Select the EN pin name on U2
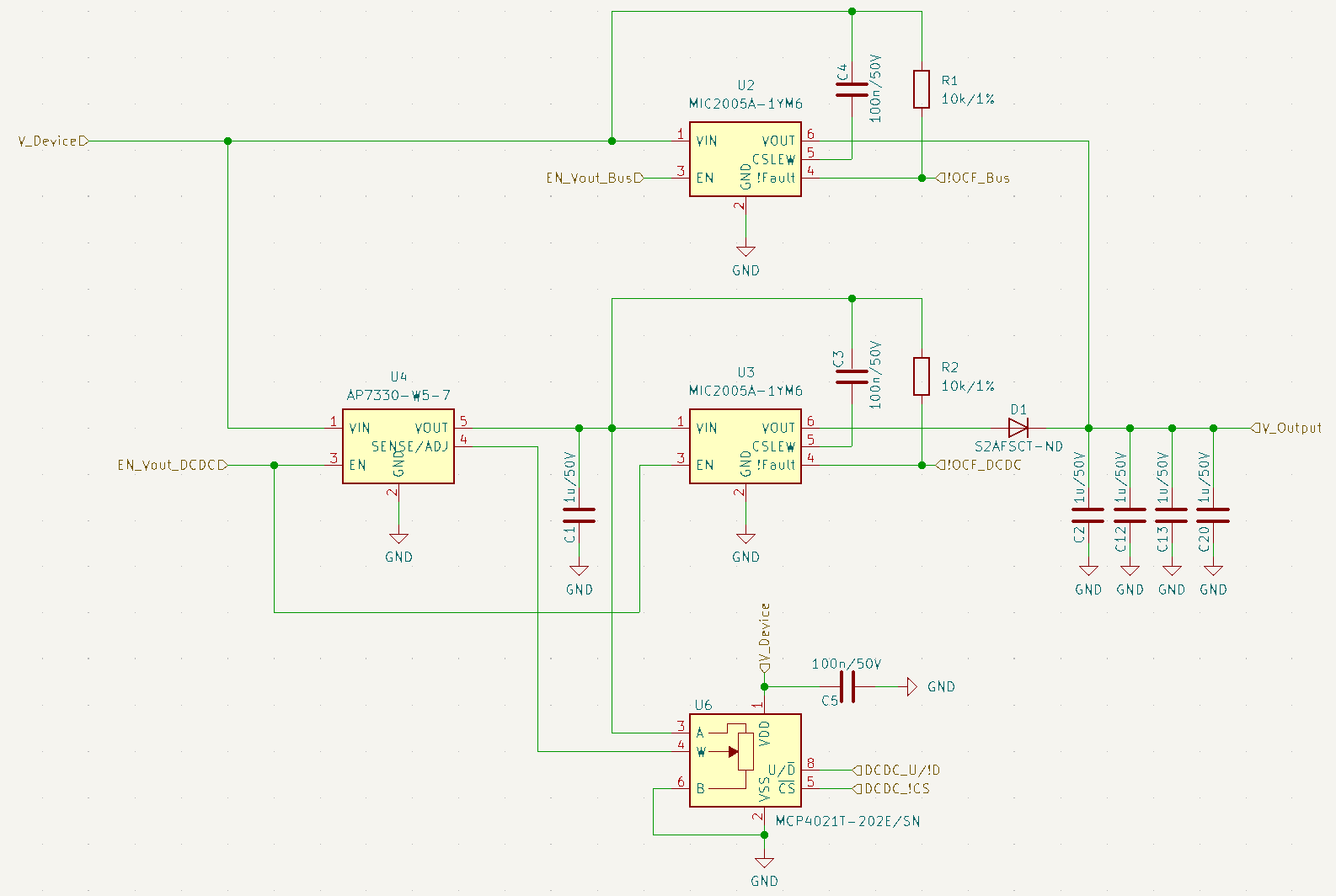 click(x=704, y=178)
